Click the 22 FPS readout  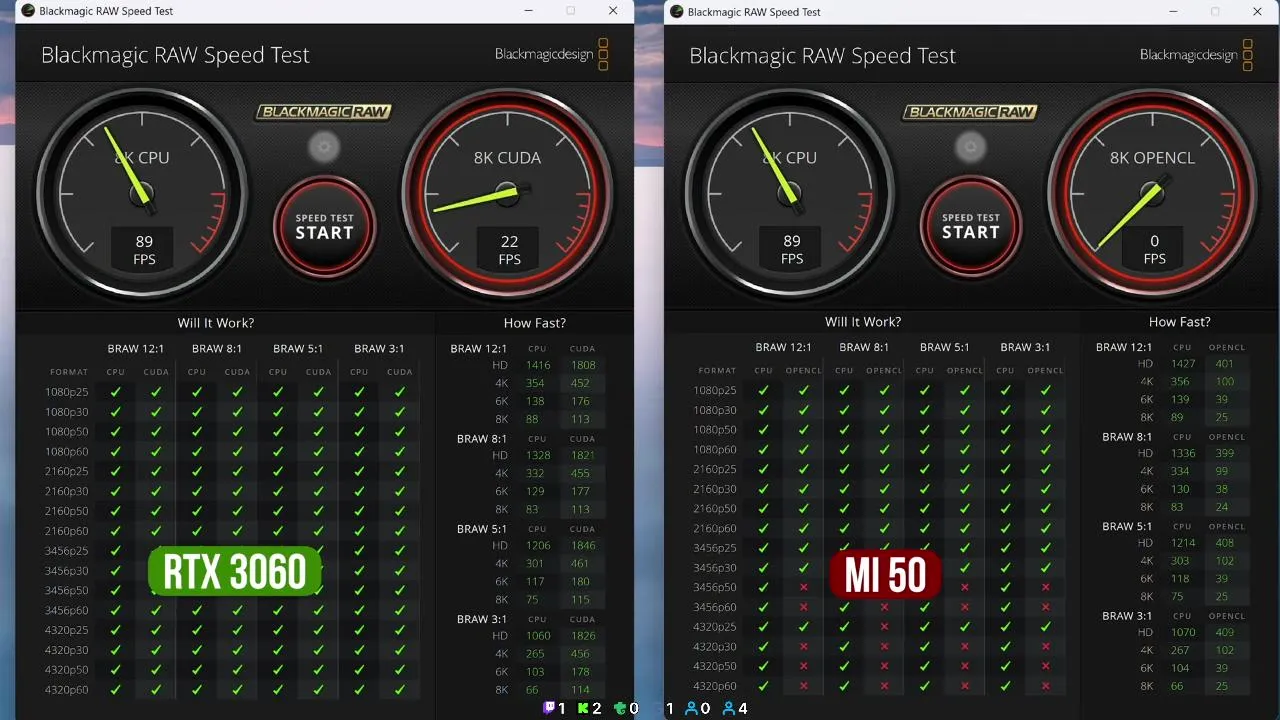point(509,250)
